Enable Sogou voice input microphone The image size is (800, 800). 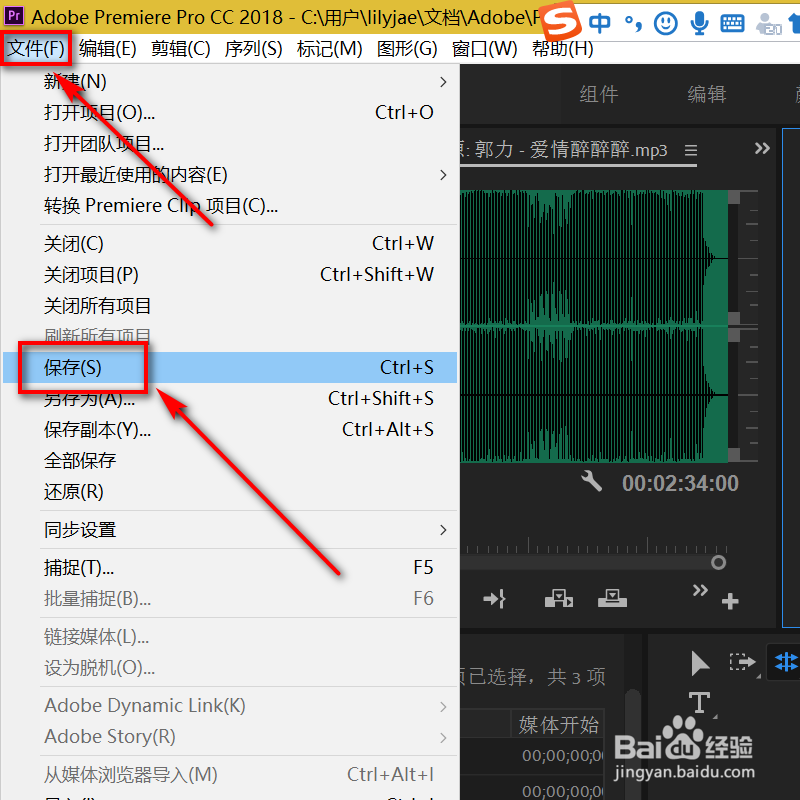tap(699, 22)
